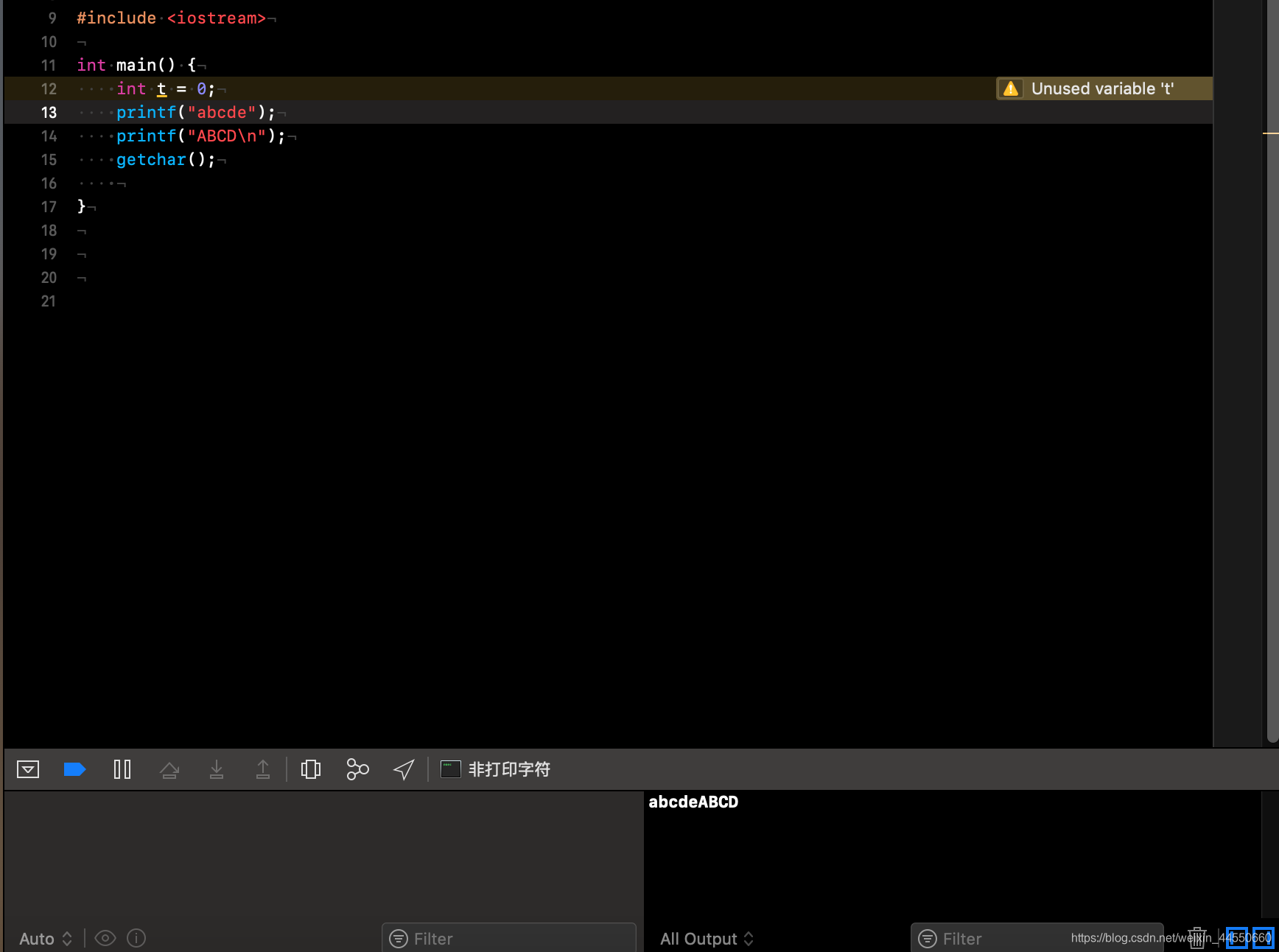The height and width of the screenshot is (952, 1279).
Task: Focus the variables view Filter field
Action: click(x=508, y=938)
